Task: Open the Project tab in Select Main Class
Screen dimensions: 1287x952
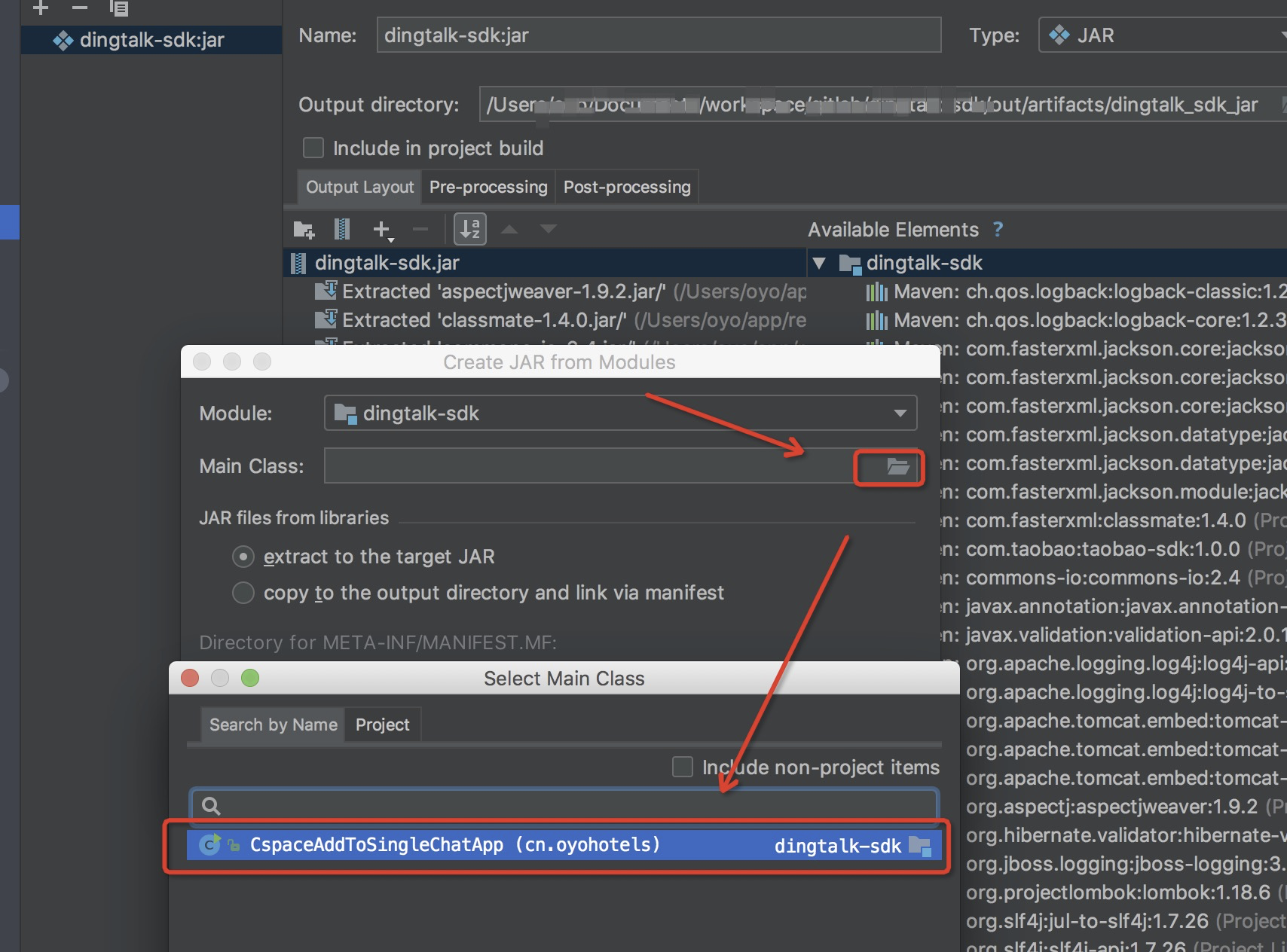Action: (382, 725)
